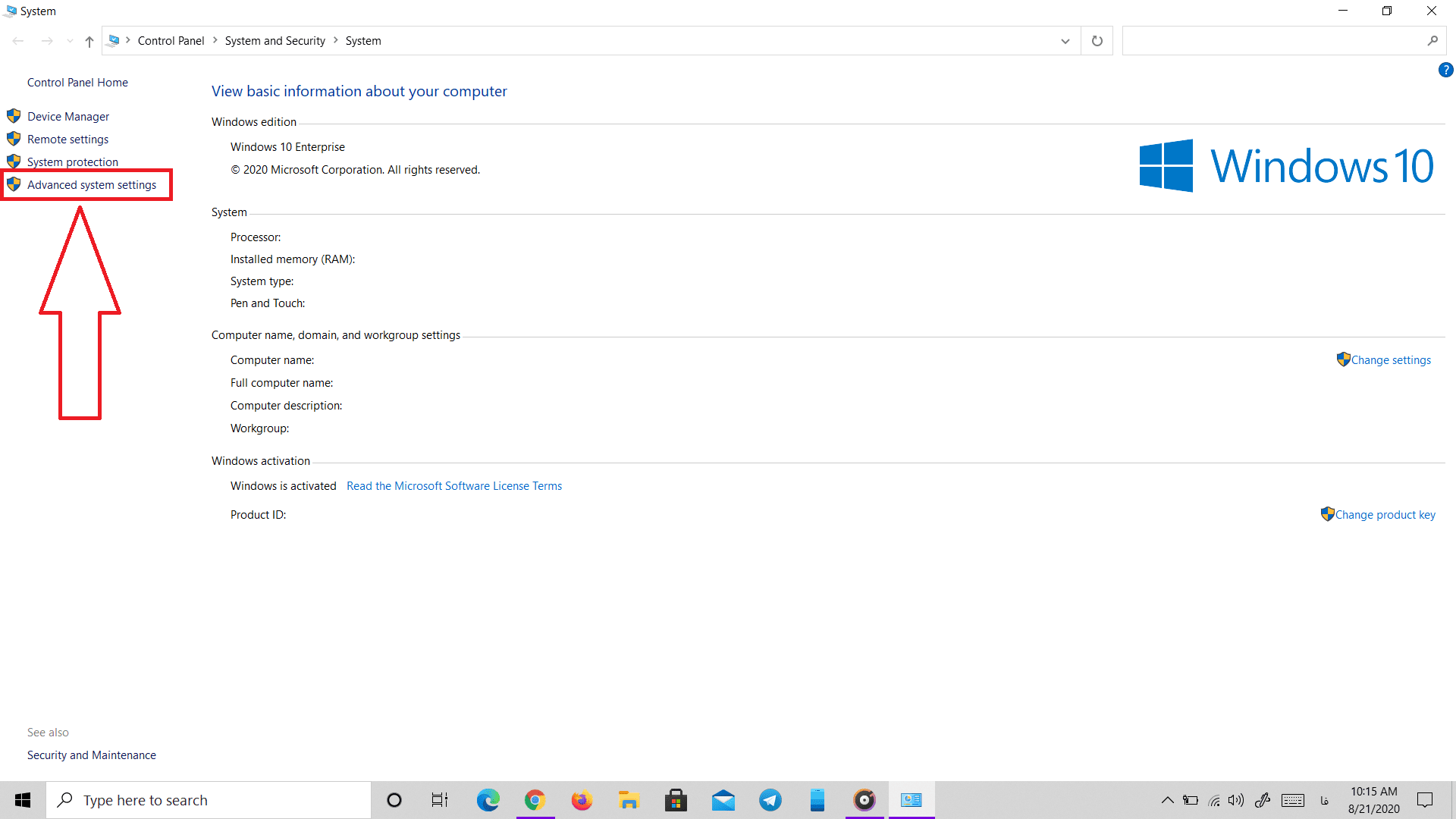Click Change product key link
The height and width of the screenshot is (819, 1456).
(1385, 515)
